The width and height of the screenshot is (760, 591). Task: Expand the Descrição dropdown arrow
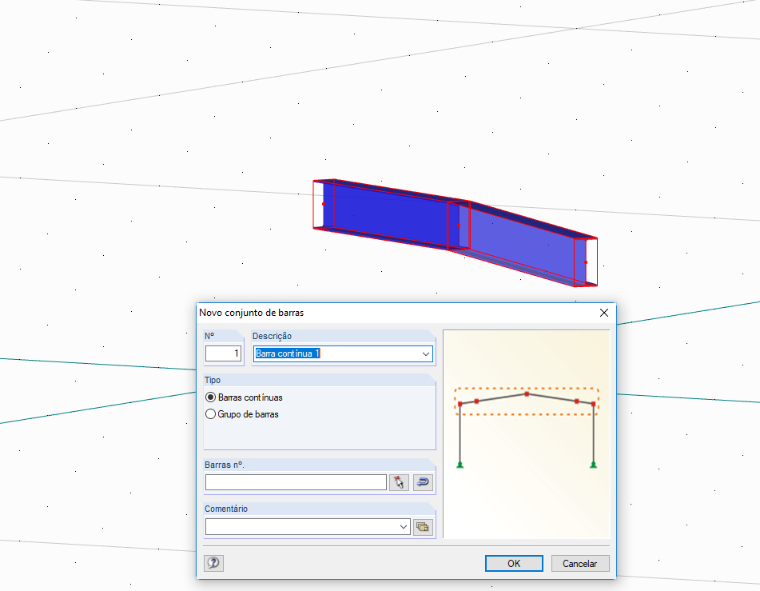(x=426, y=354)
